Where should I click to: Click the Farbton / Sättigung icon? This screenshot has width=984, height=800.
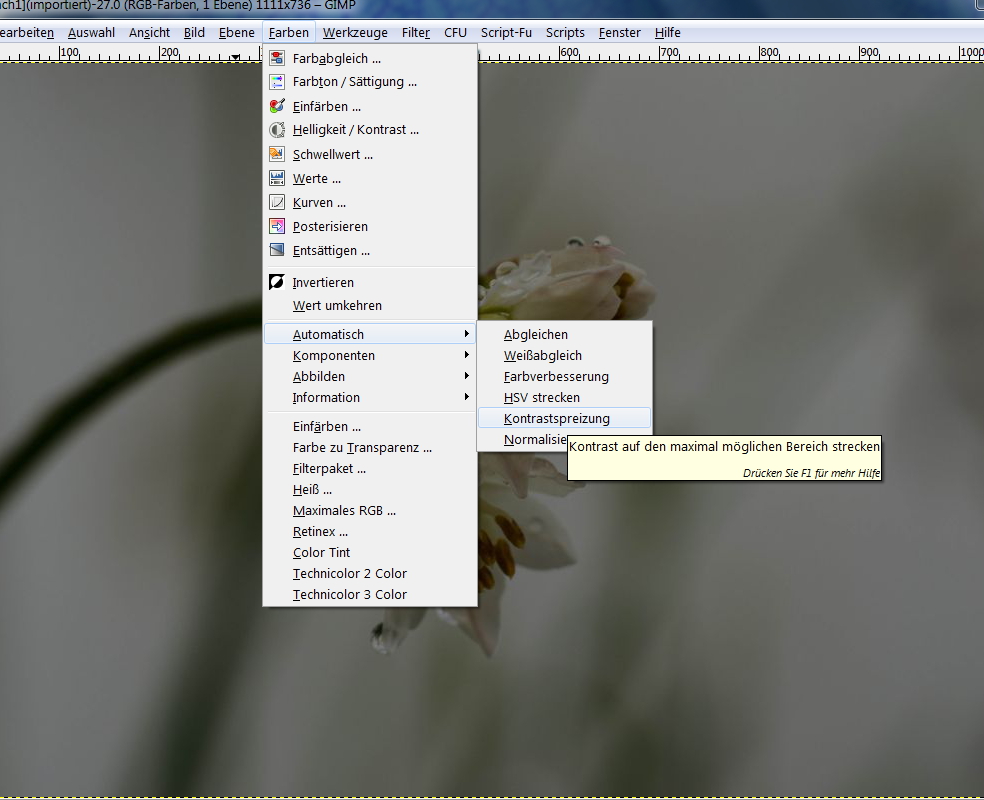coord(277,82)
